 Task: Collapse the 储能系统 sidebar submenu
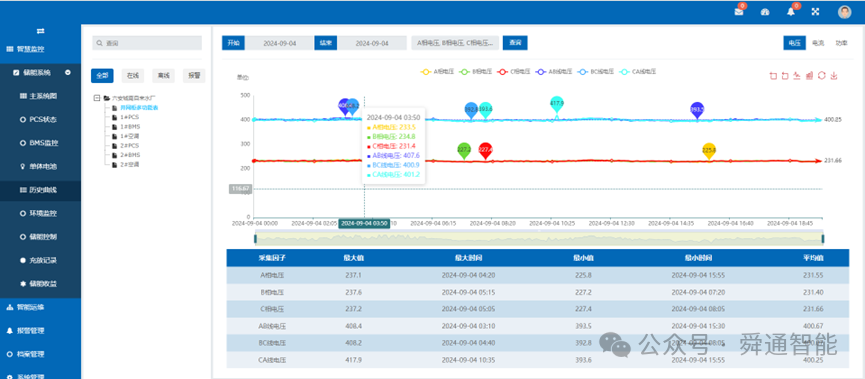click(67, 72)
